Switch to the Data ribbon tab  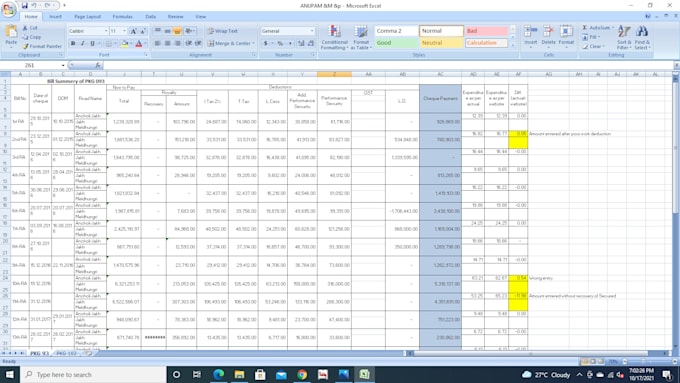pyautogui.click(x=150, y=16)
